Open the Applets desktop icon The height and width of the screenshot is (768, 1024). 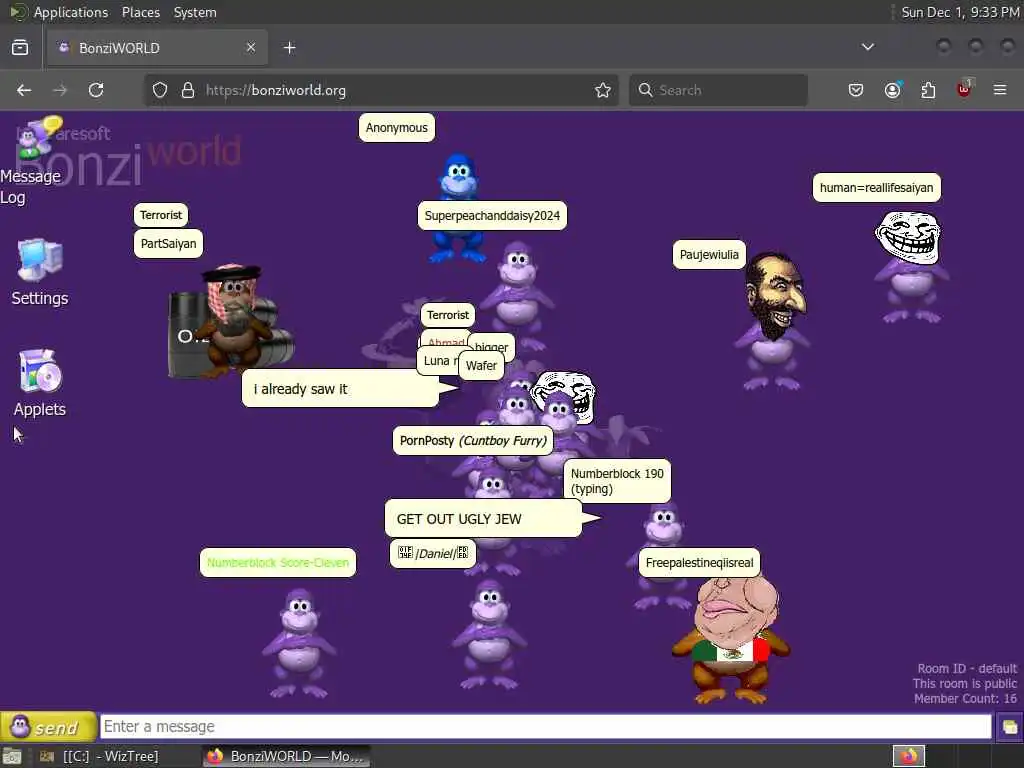coord(40,383)
